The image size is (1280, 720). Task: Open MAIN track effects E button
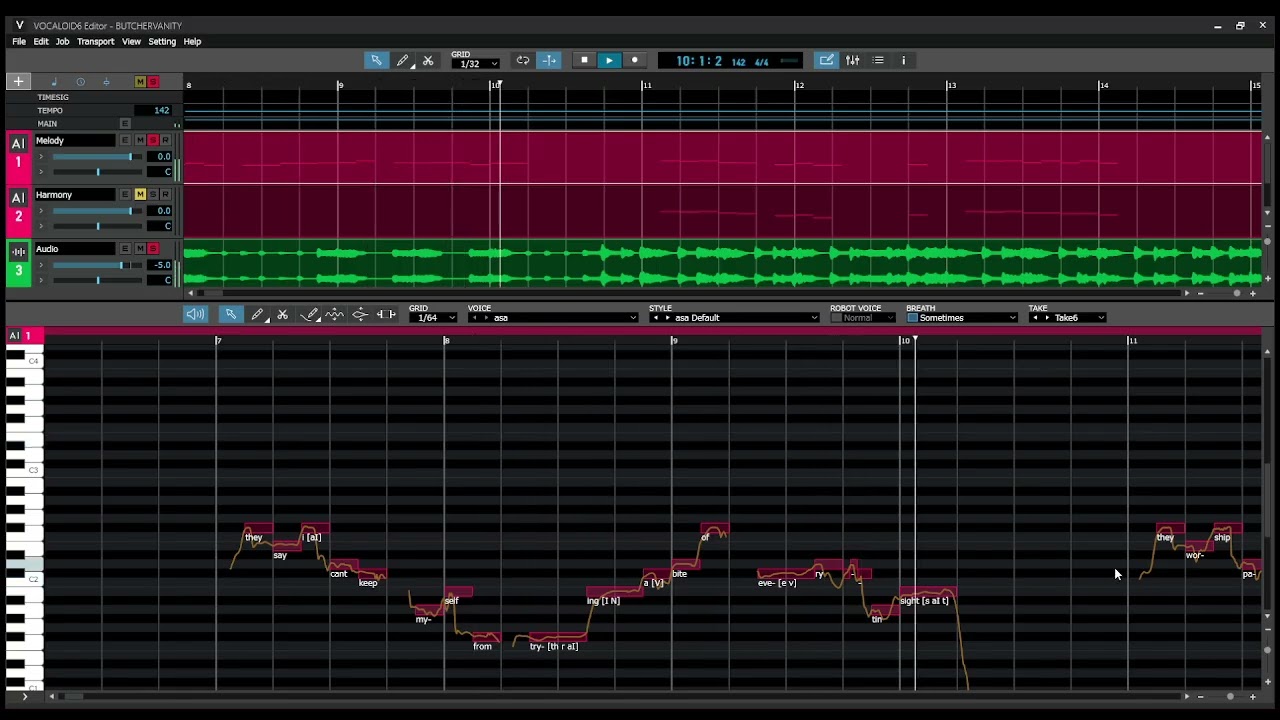click(x=125, y=124)
